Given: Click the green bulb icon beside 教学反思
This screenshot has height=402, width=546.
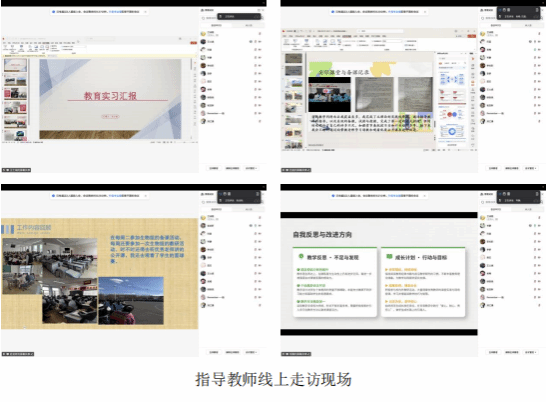Looking at the screenshot, I should click(x=301, y=256).
